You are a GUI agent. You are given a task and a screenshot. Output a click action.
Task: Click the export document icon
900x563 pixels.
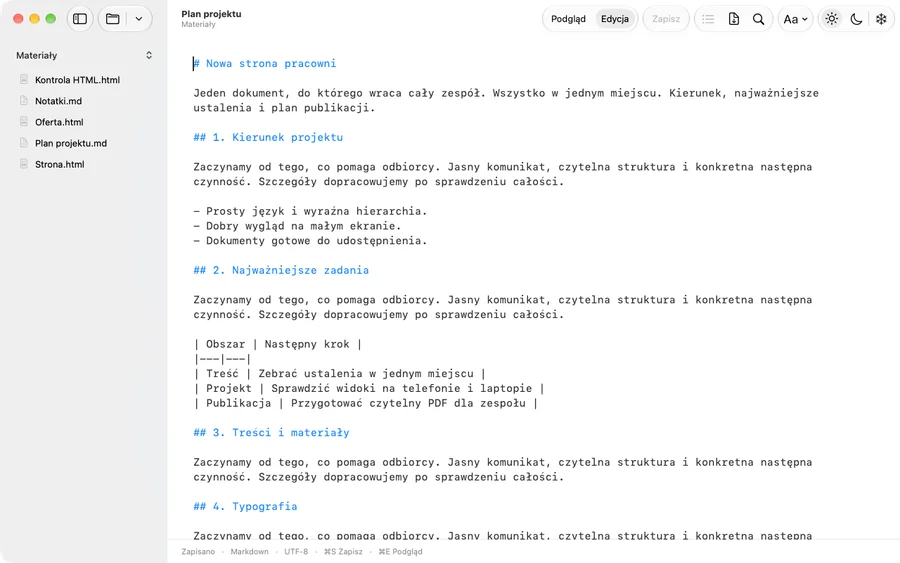pos(734,19)
